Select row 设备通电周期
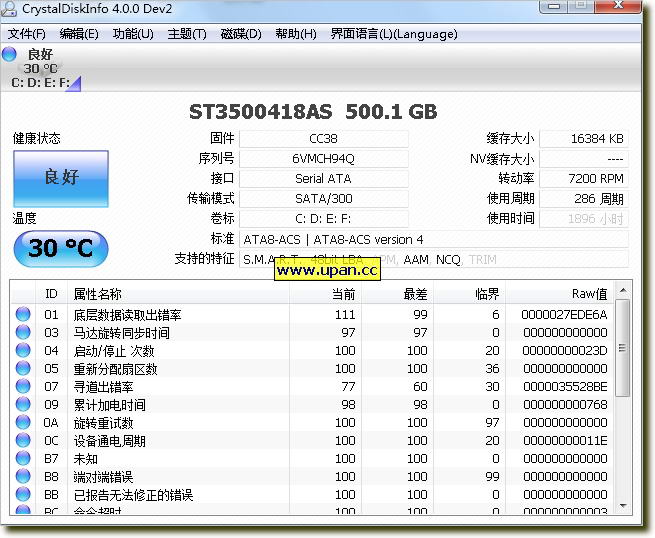The width and height of the screenshot is (655, 538). pyautogui.click(x=312, y=440)
